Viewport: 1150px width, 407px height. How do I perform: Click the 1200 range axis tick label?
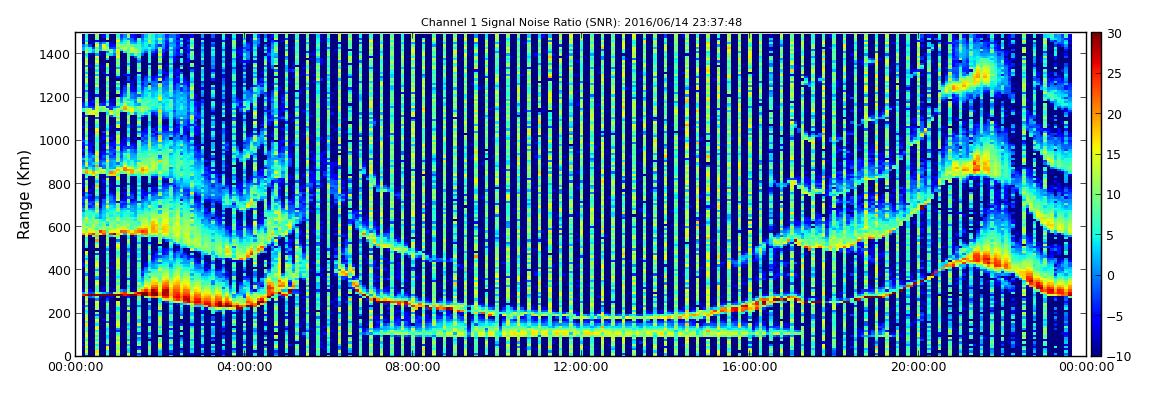pos(56,98)
